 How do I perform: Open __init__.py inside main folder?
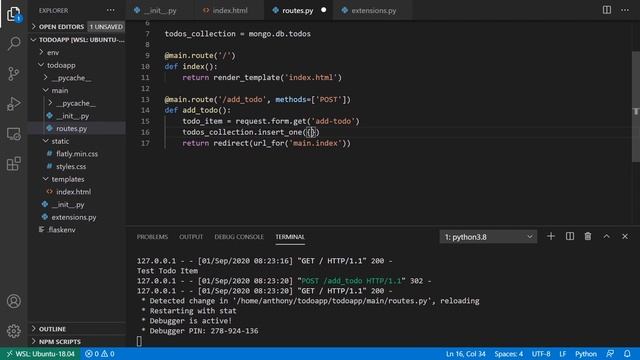pos(77,116)
